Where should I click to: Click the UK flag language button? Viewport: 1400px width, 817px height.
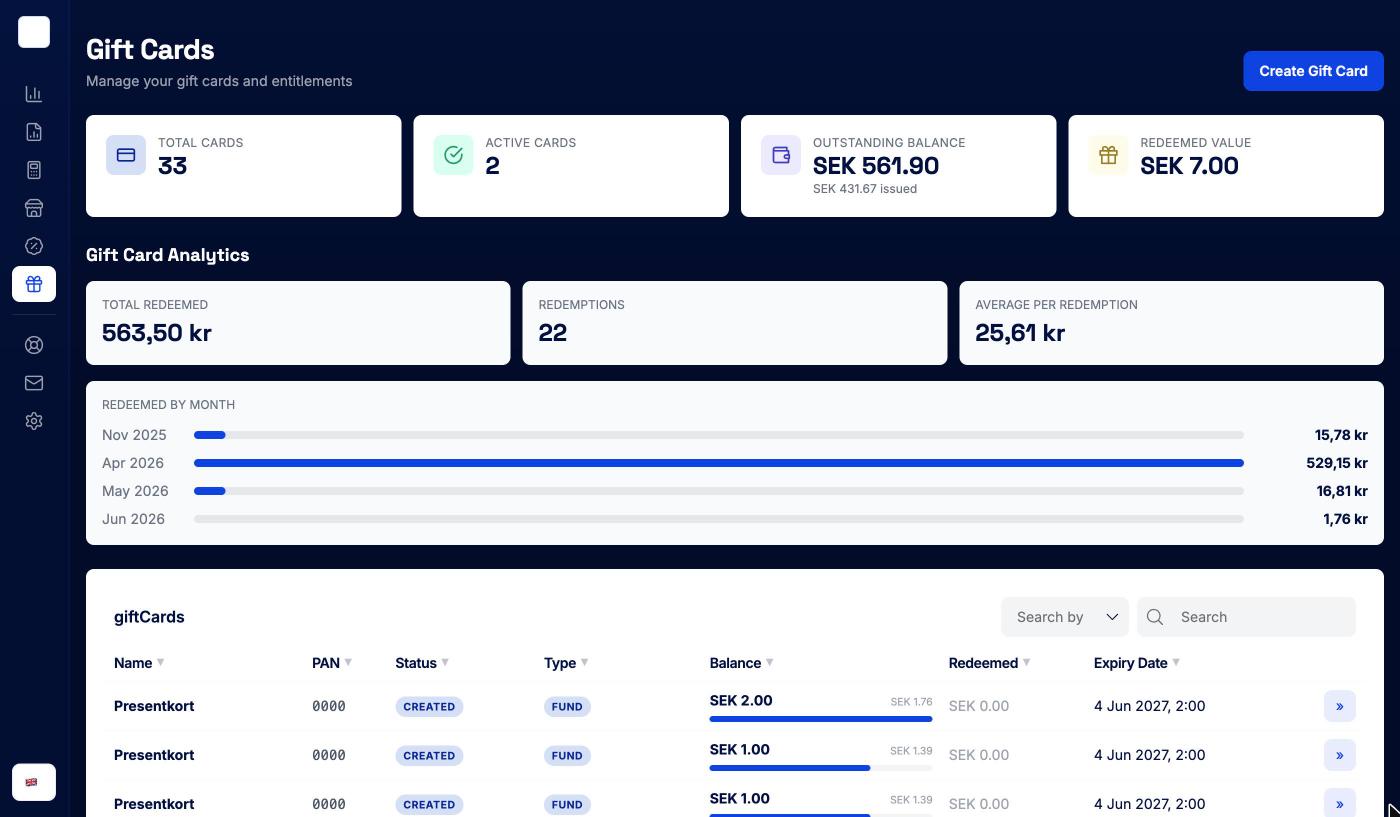pos(34,782)
